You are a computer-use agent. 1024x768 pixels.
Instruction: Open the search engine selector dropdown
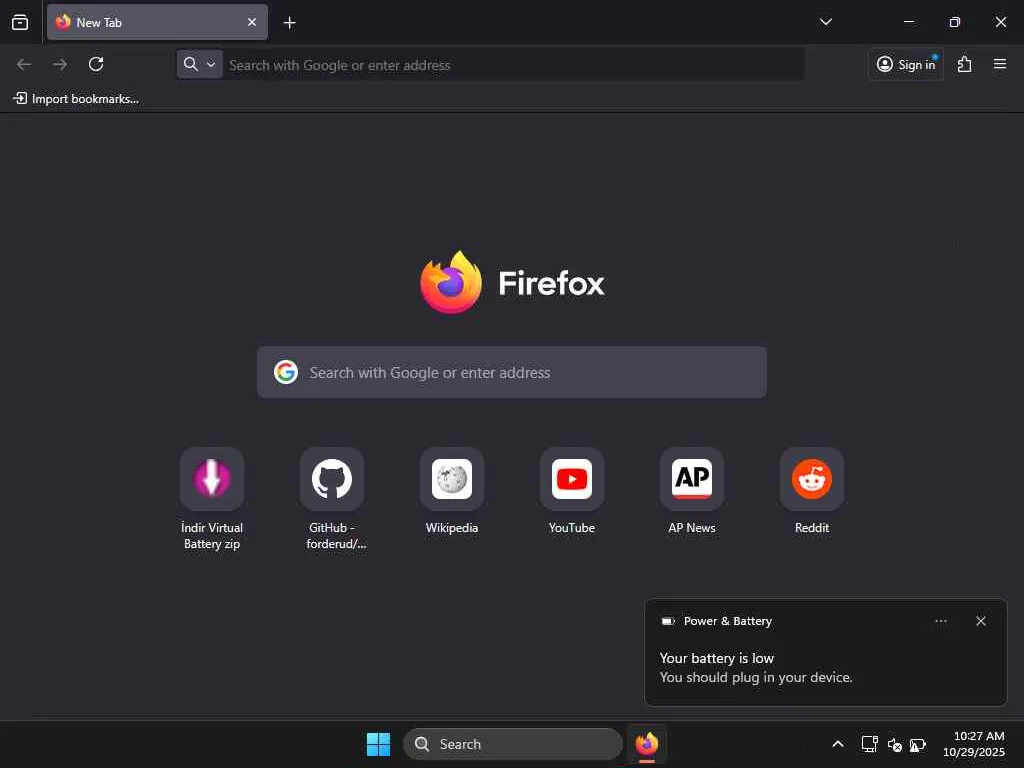(x=200, y=65)
